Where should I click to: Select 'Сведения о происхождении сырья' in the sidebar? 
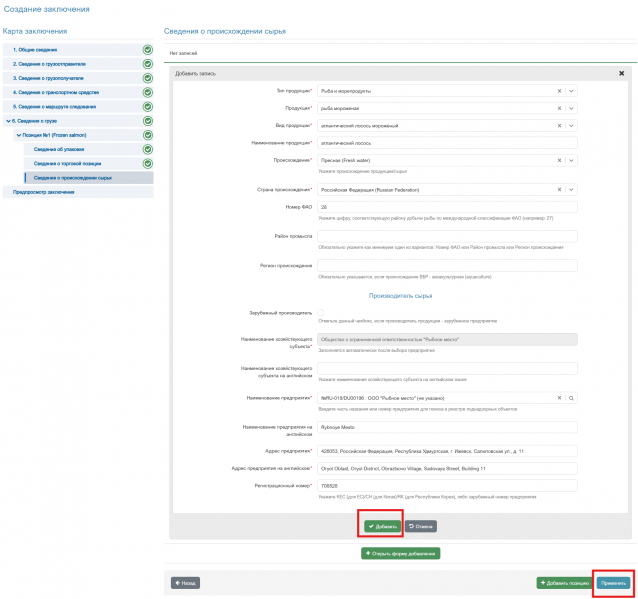pos(89,178)
